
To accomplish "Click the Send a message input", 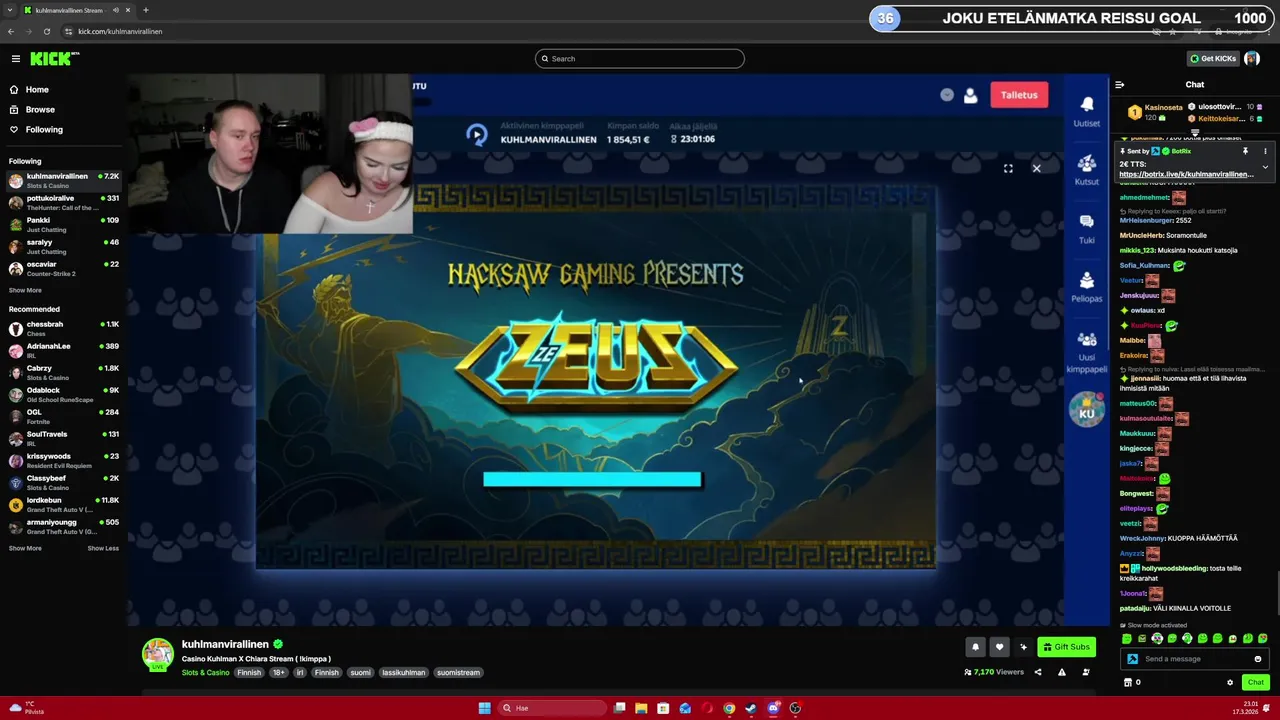I will pyautogui.click(x=1196, y=659).
